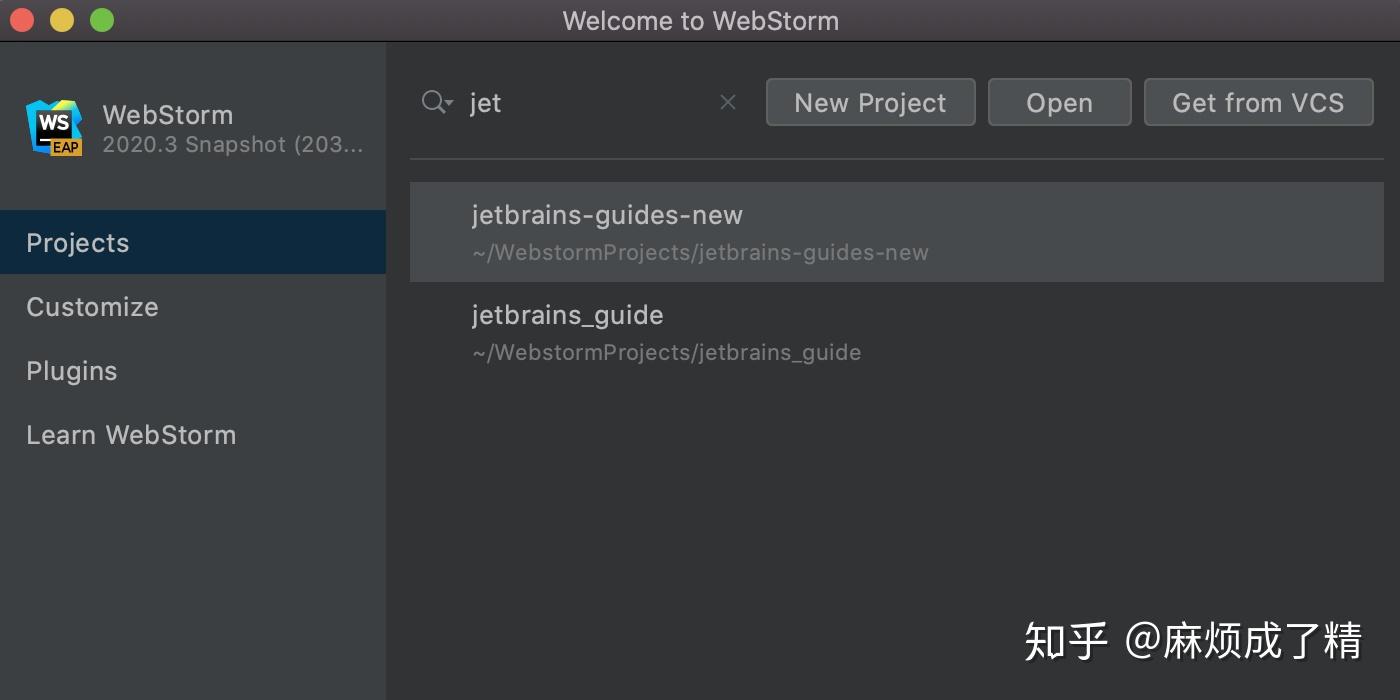Click the jetbrains_guide project path text
This screenshot has height=700, width=1400.
coord(666,352)
